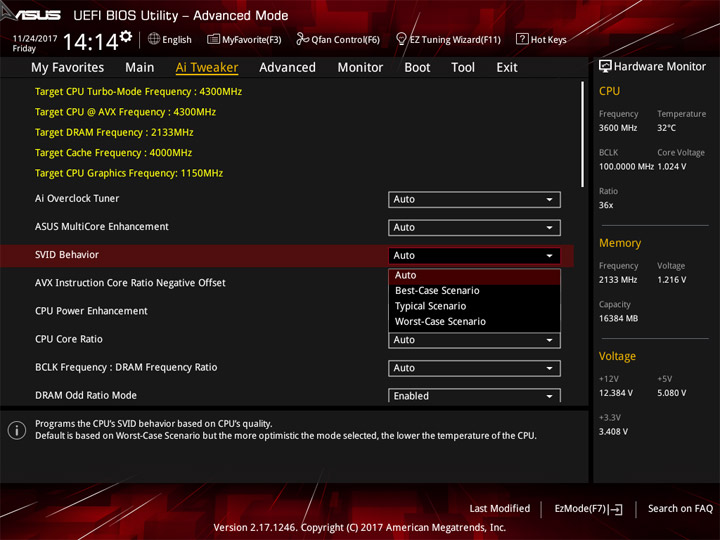The height and width of the screenshot is (540, 720).
Task: Open the Monitor tab
Action: click(x=360, y=68)
